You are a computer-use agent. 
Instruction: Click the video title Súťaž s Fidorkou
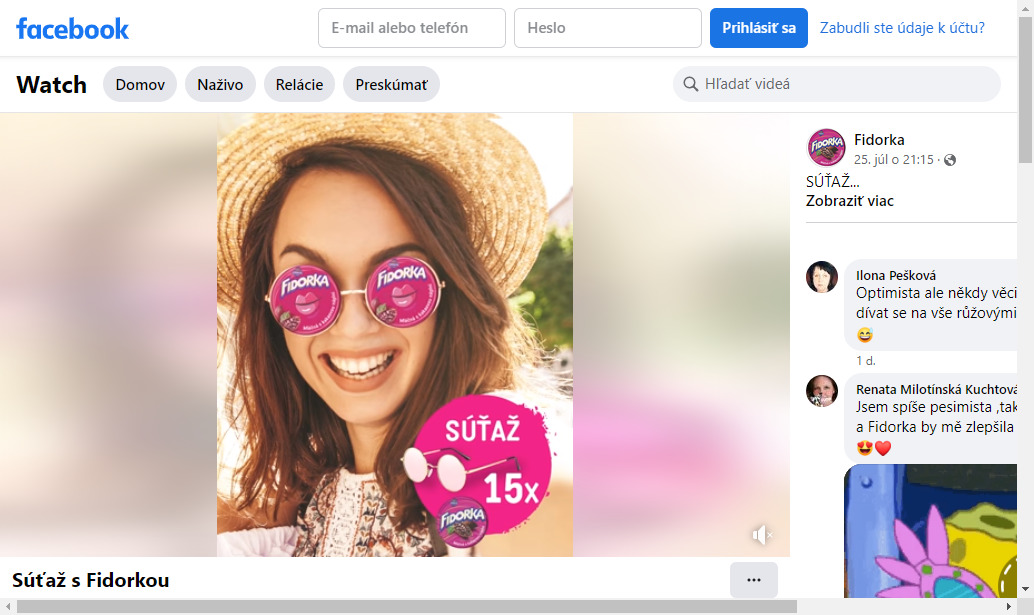tap(90, 580)
